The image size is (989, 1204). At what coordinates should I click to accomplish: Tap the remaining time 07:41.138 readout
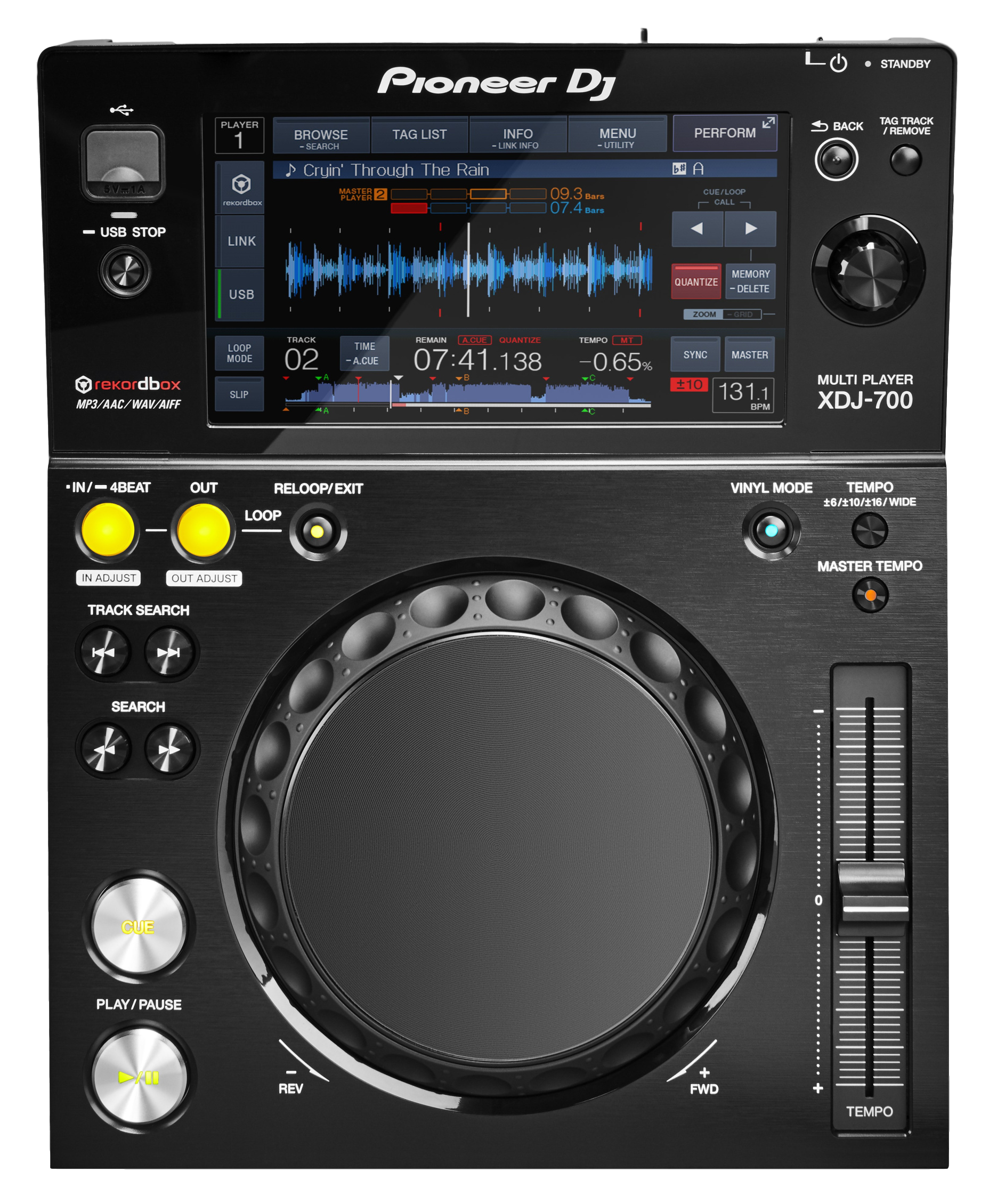point(477,361)
